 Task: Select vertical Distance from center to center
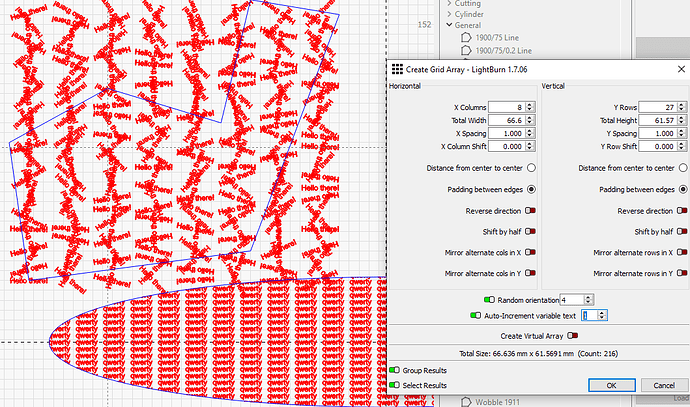coord(683,168)
